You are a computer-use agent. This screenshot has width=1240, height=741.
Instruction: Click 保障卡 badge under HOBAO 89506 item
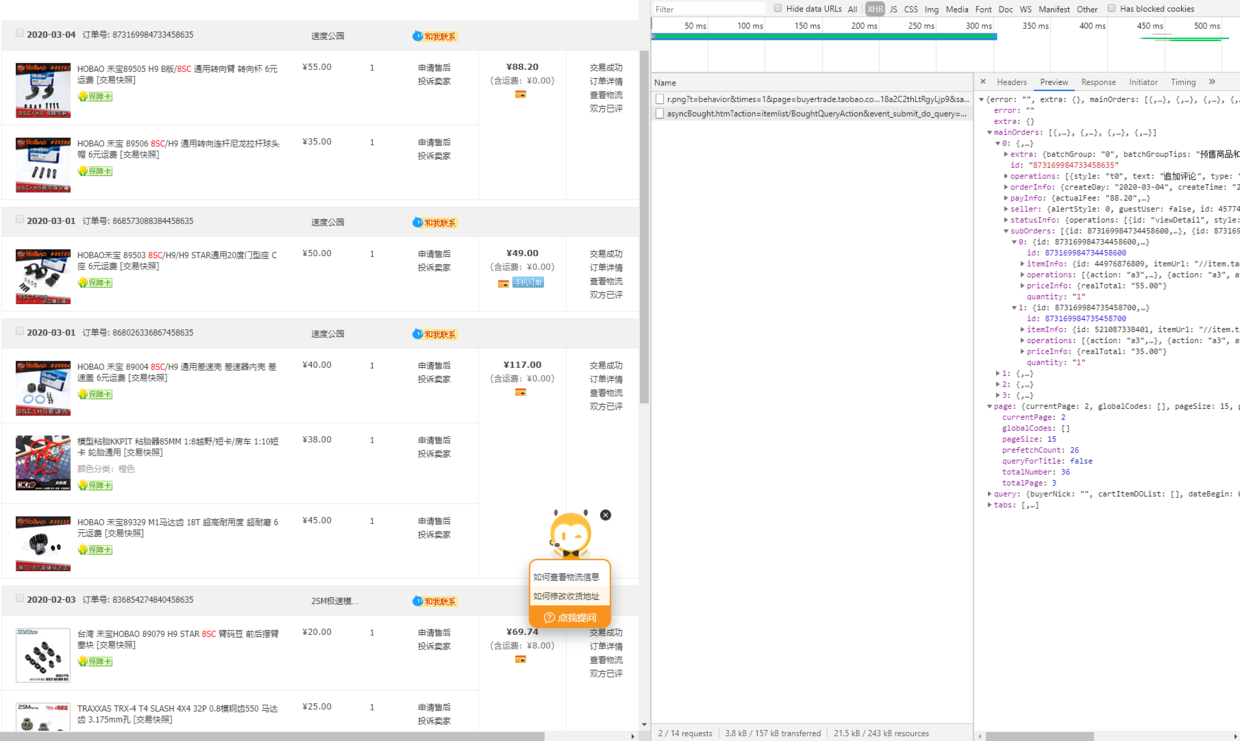click(95, 171)
